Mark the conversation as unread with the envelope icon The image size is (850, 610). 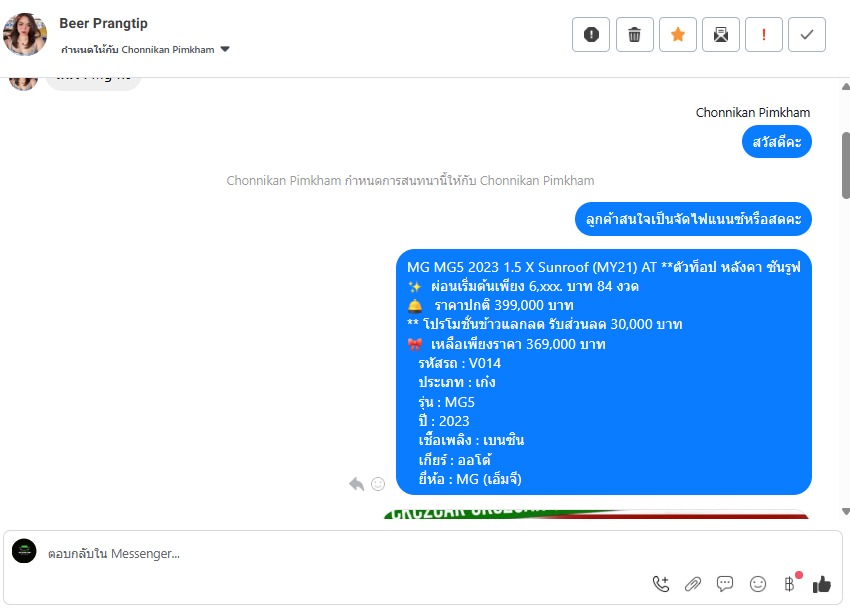(720, 35)
